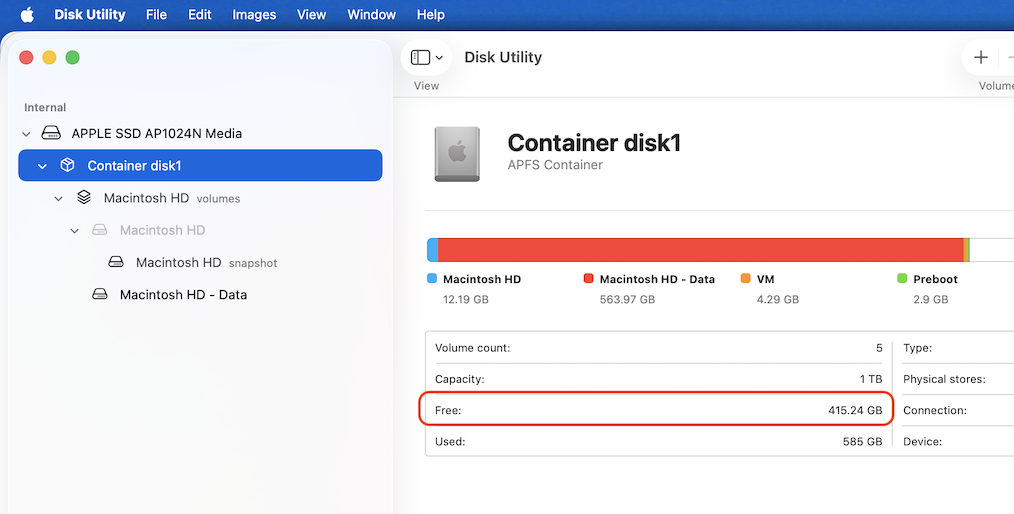Select APPLE SSD AP1024N Media in sidebar
The width and height of the screenshot is (1014, 514).
(156, 133)
